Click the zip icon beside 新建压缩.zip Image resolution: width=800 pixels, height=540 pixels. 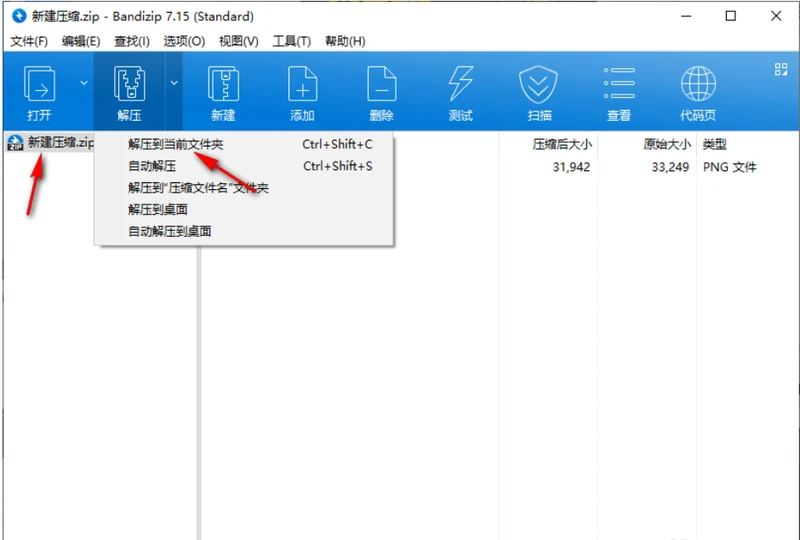coord(15,143)
